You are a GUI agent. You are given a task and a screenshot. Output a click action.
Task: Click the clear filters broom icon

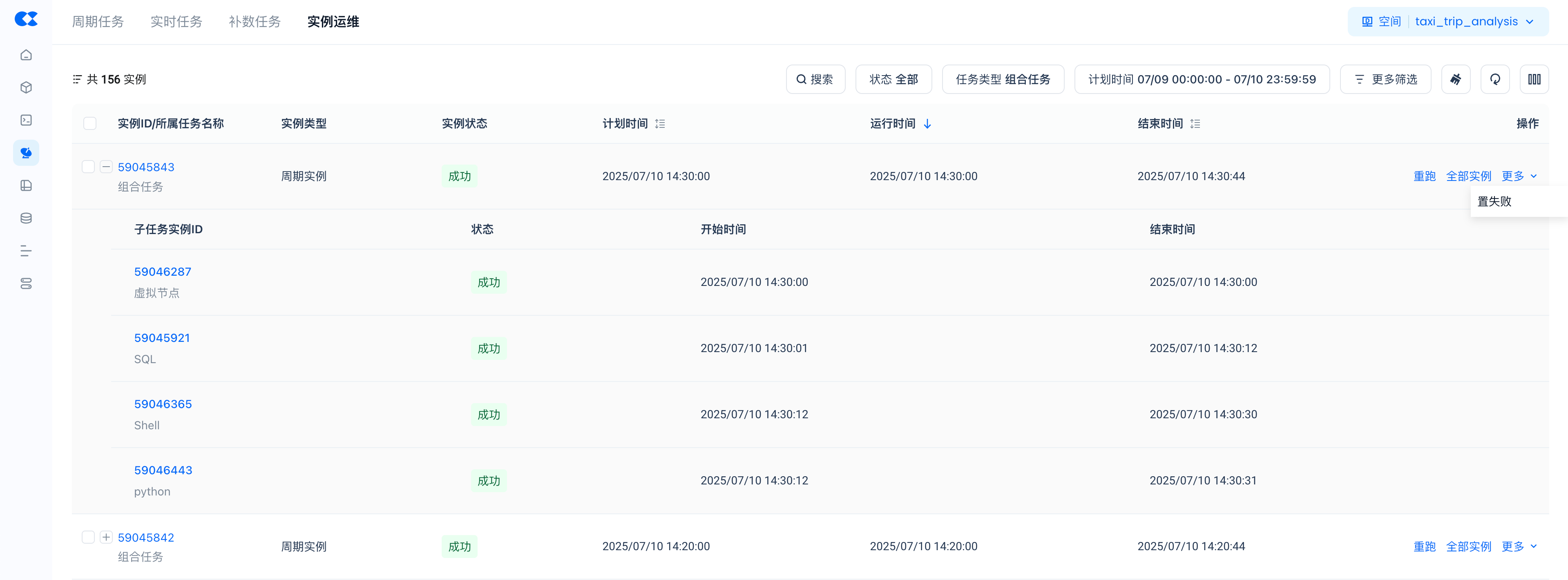coord(1455,79)
